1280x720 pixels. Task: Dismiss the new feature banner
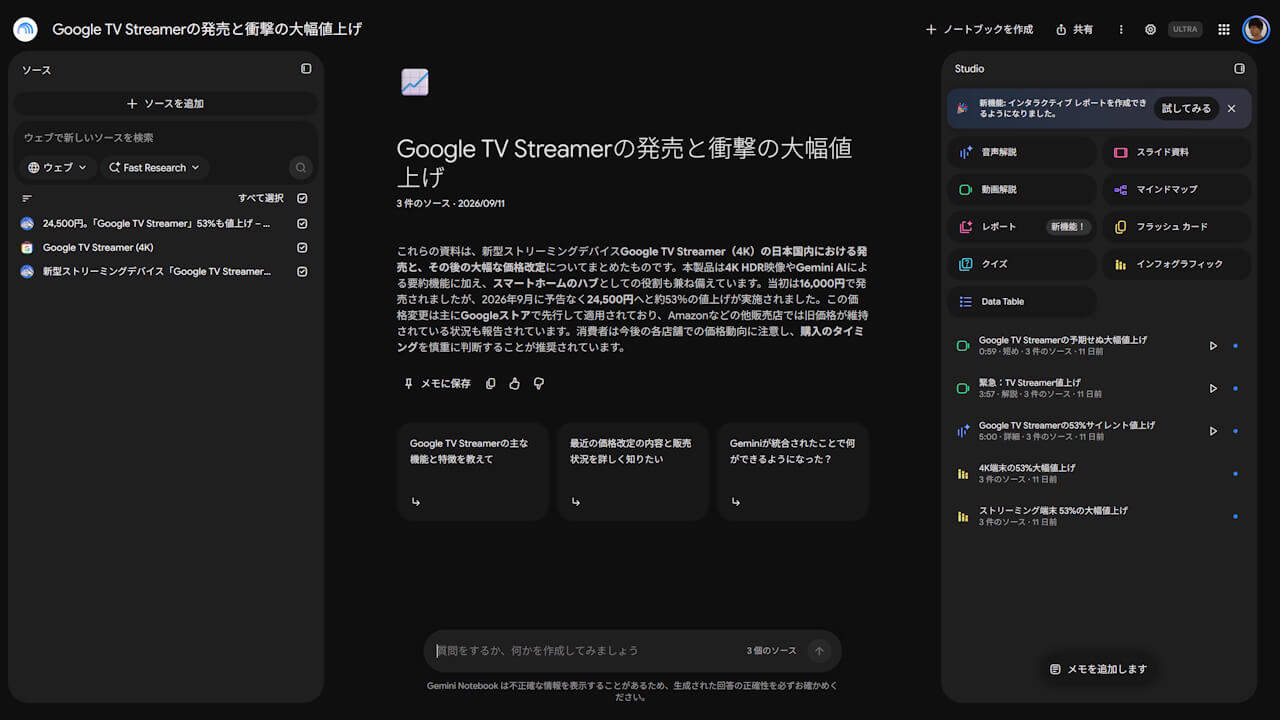pos(1231,108)
